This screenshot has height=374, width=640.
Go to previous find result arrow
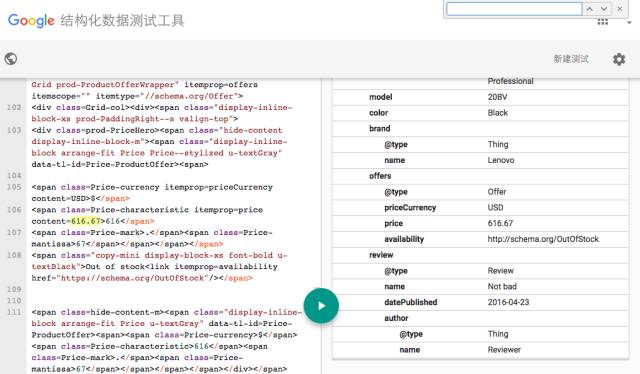589,9
